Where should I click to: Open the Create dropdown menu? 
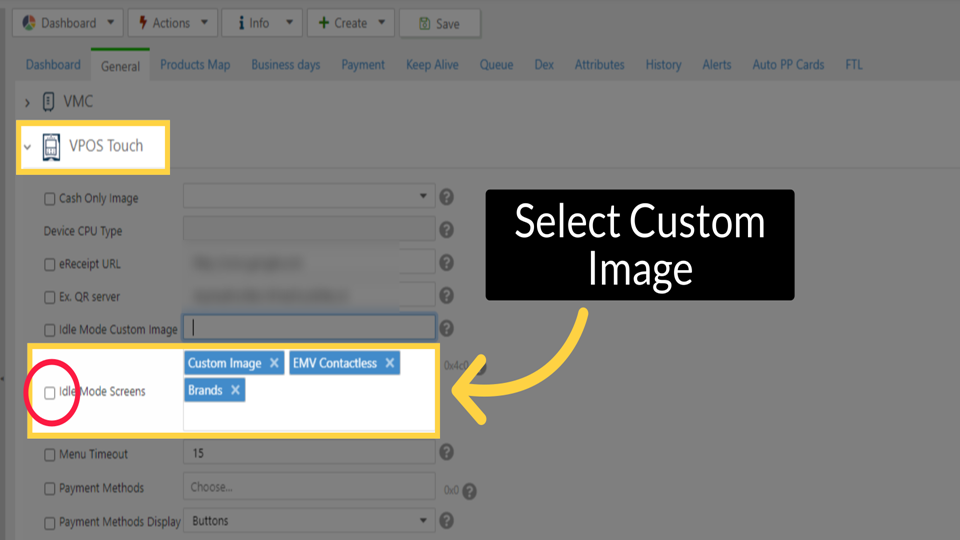(x=351, y=23)
